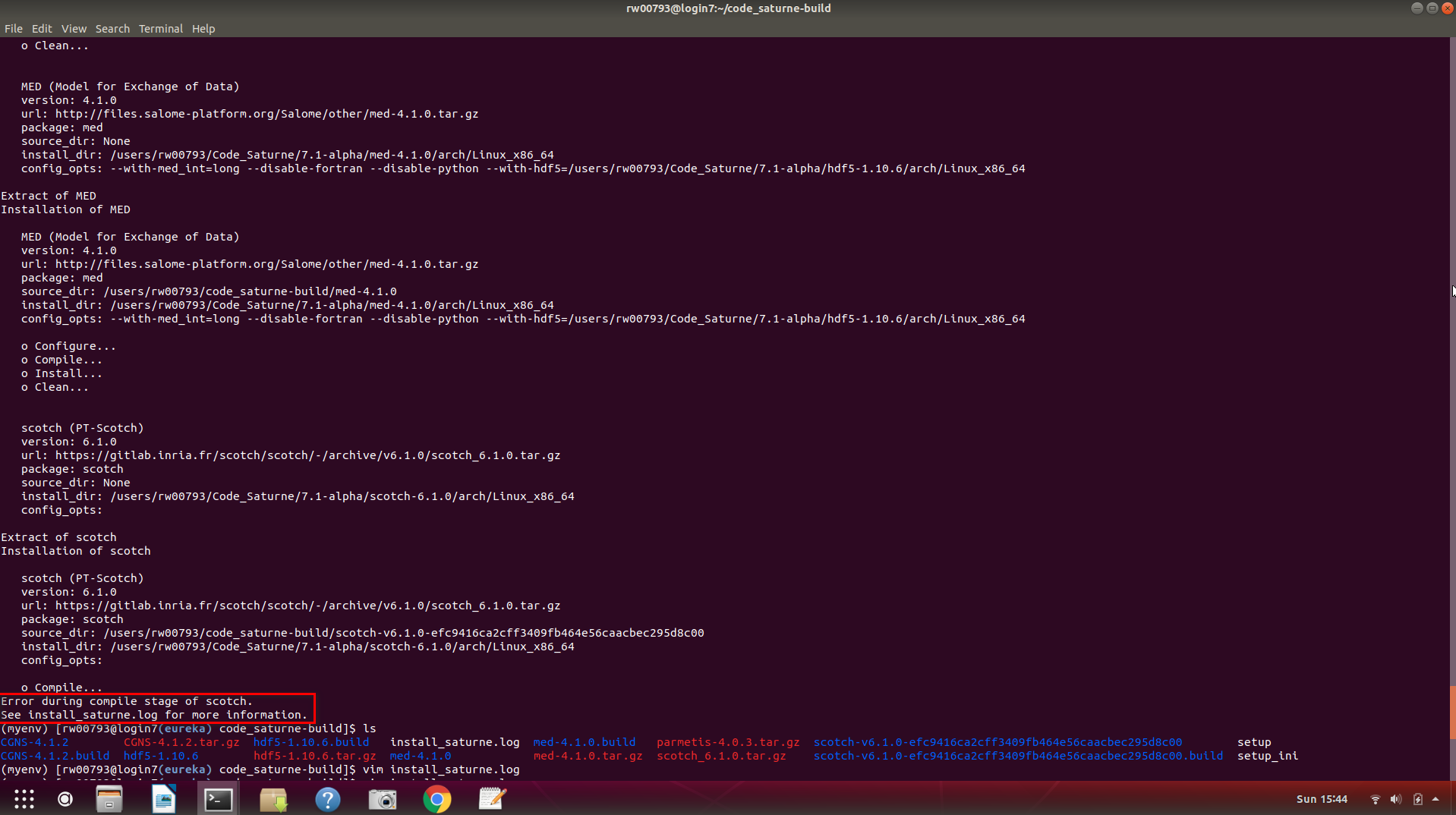The image size is (1456, 815).
Task: Open LibreOffice Writer from the dock
Action: pos(164,799)
